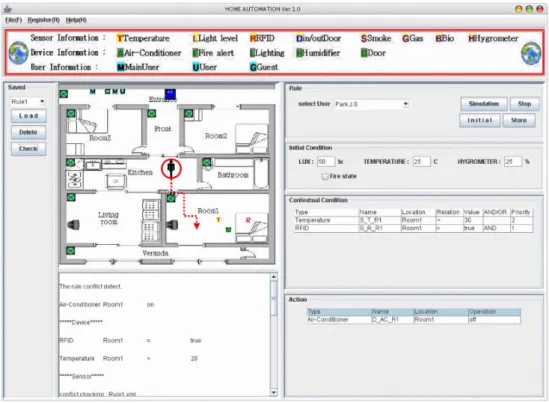Click the Bio B legend icon

coord(438,39)
